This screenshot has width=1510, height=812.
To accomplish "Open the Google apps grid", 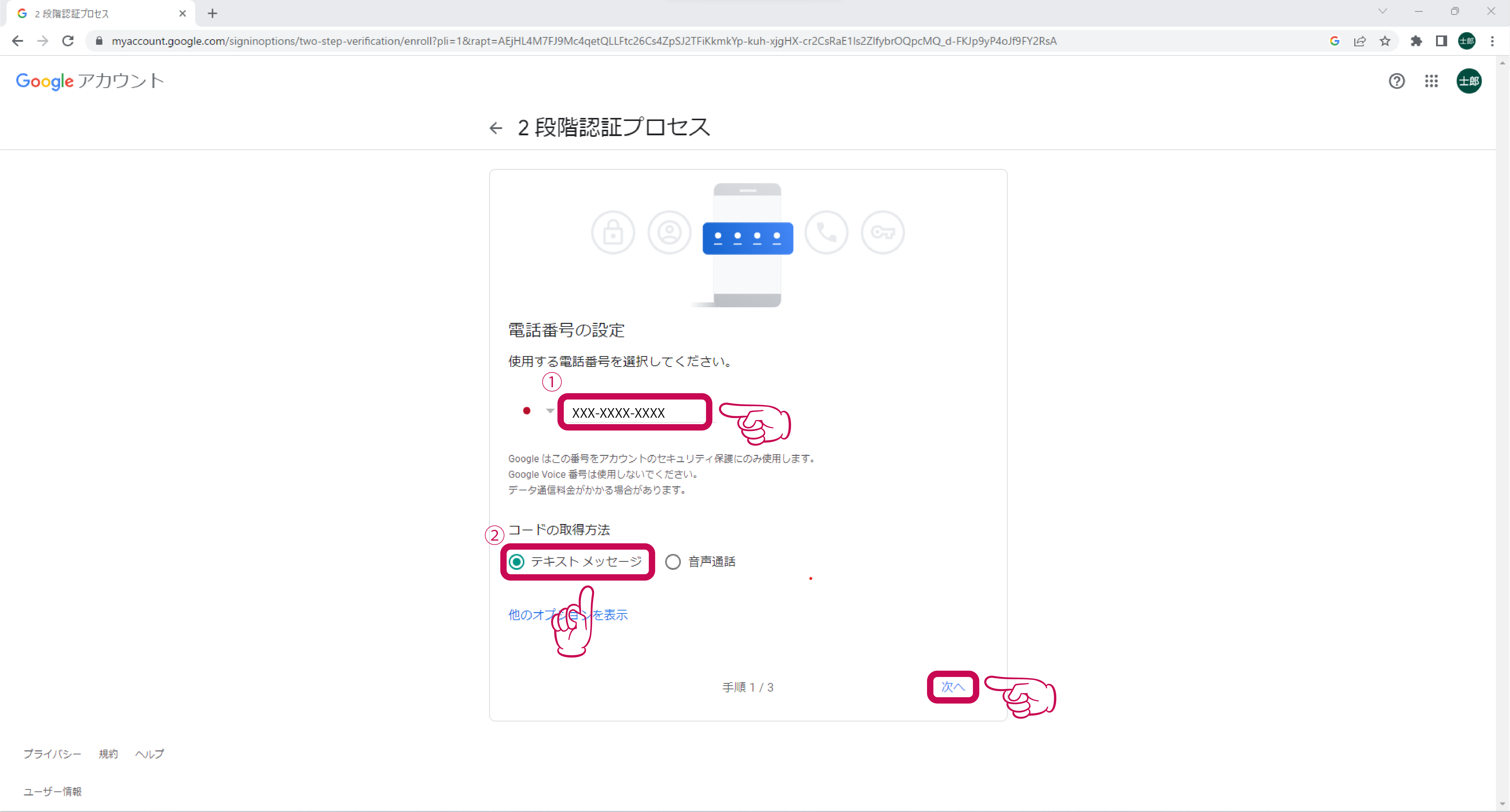I will coord(1432,81).
